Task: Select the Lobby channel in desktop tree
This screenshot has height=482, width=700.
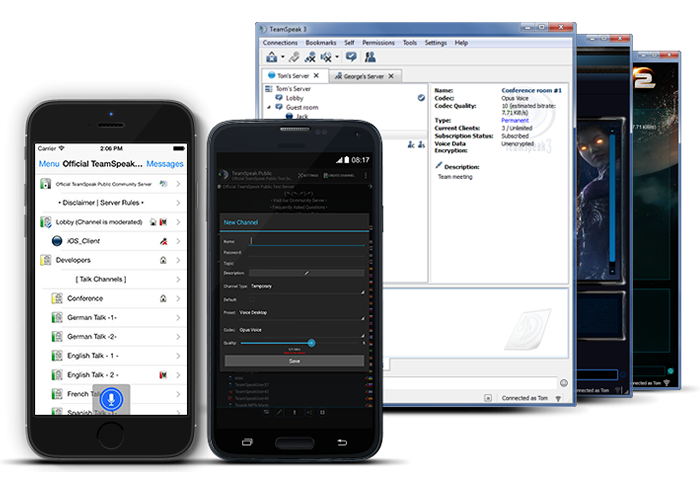Action: tap(294, 98)
